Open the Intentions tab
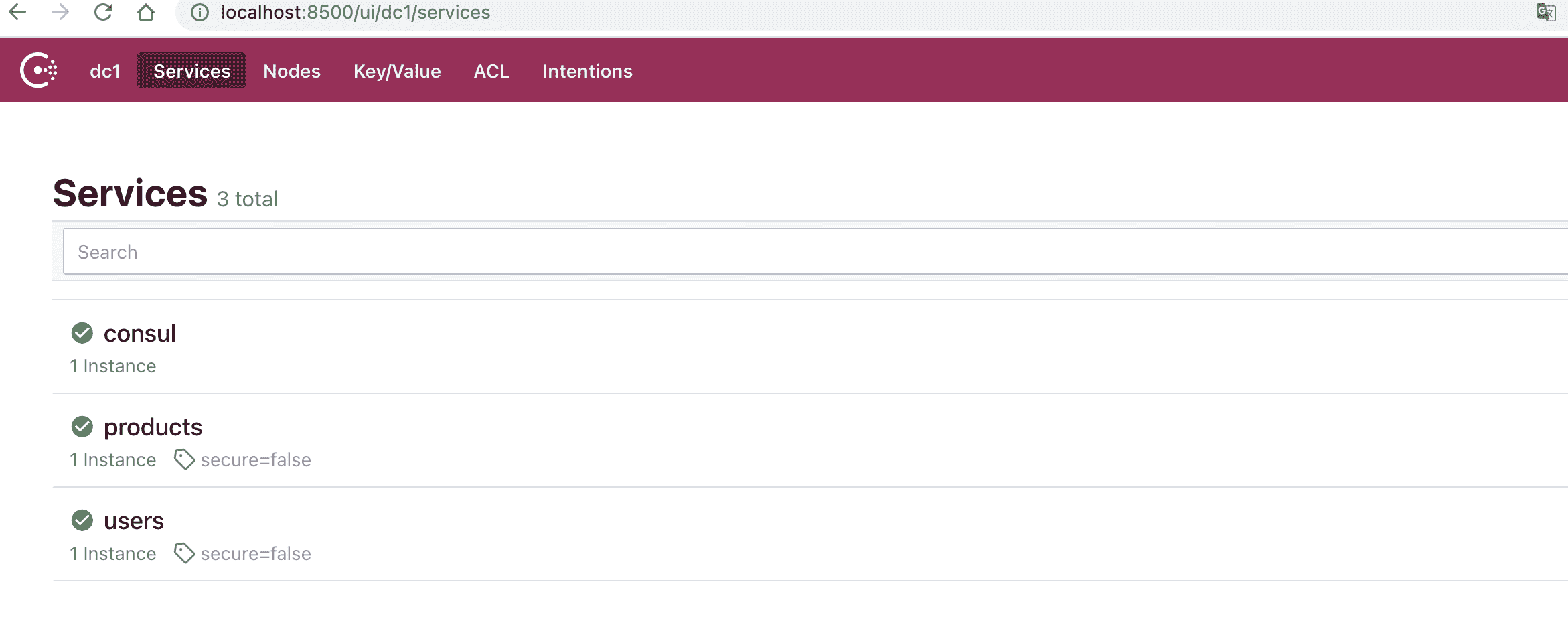 pos(587,71)
